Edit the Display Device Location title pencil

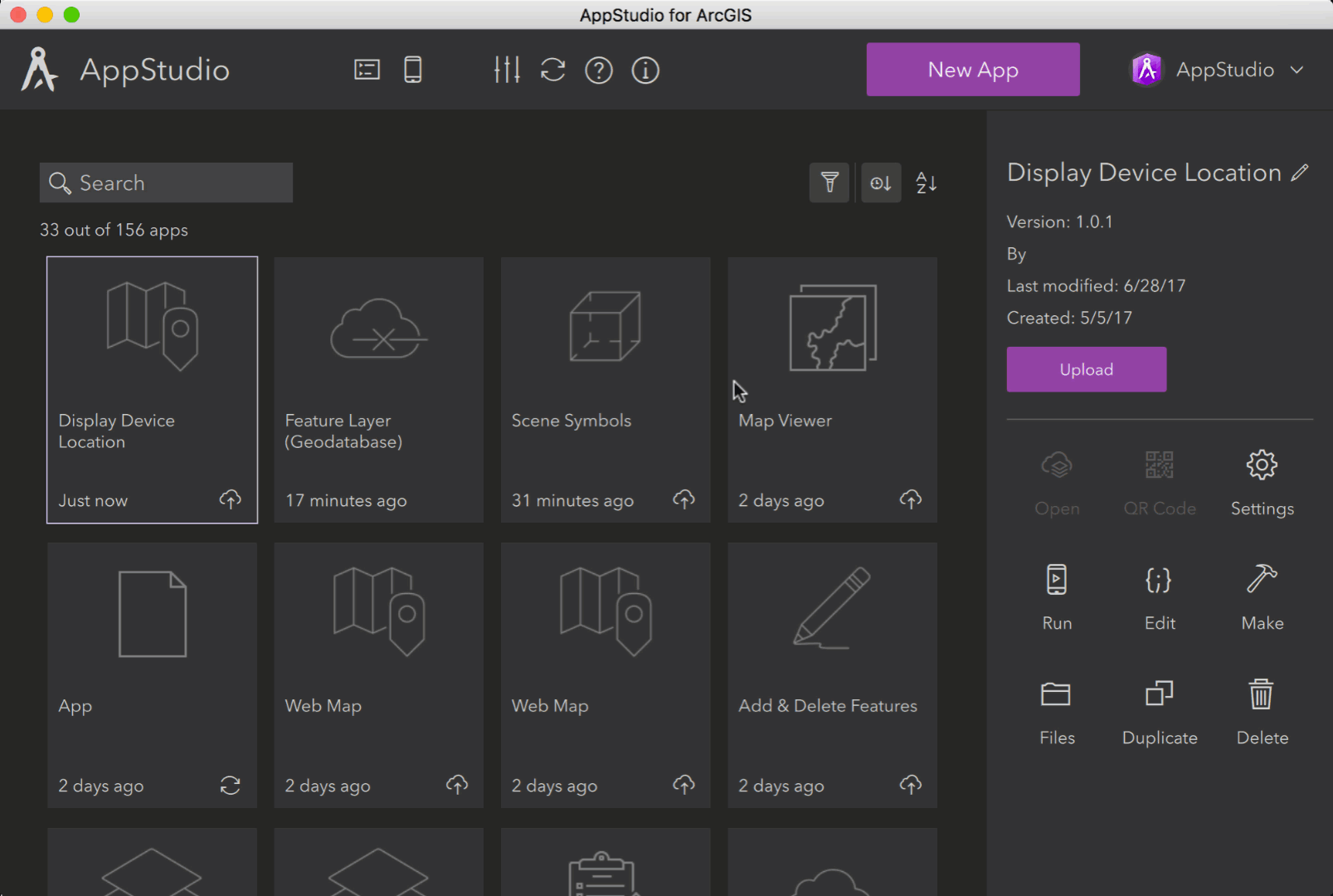coord(1300,173)
